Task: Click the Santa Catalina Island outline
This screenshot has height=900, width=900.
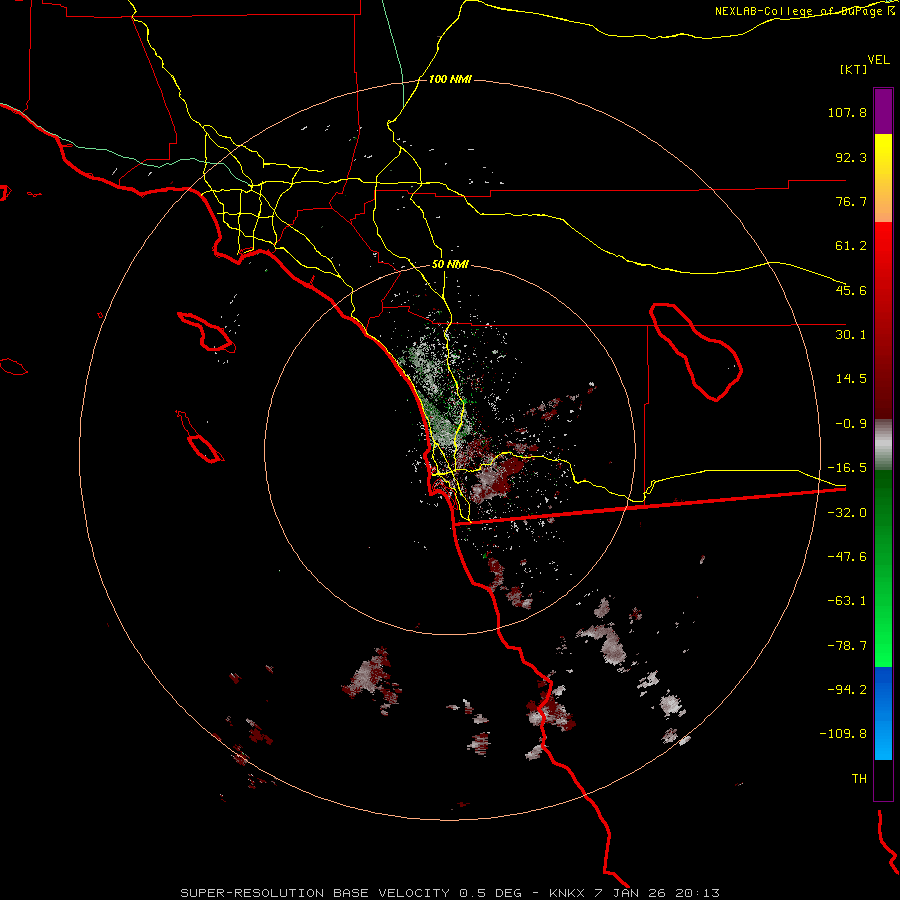Action: point(207,332)
